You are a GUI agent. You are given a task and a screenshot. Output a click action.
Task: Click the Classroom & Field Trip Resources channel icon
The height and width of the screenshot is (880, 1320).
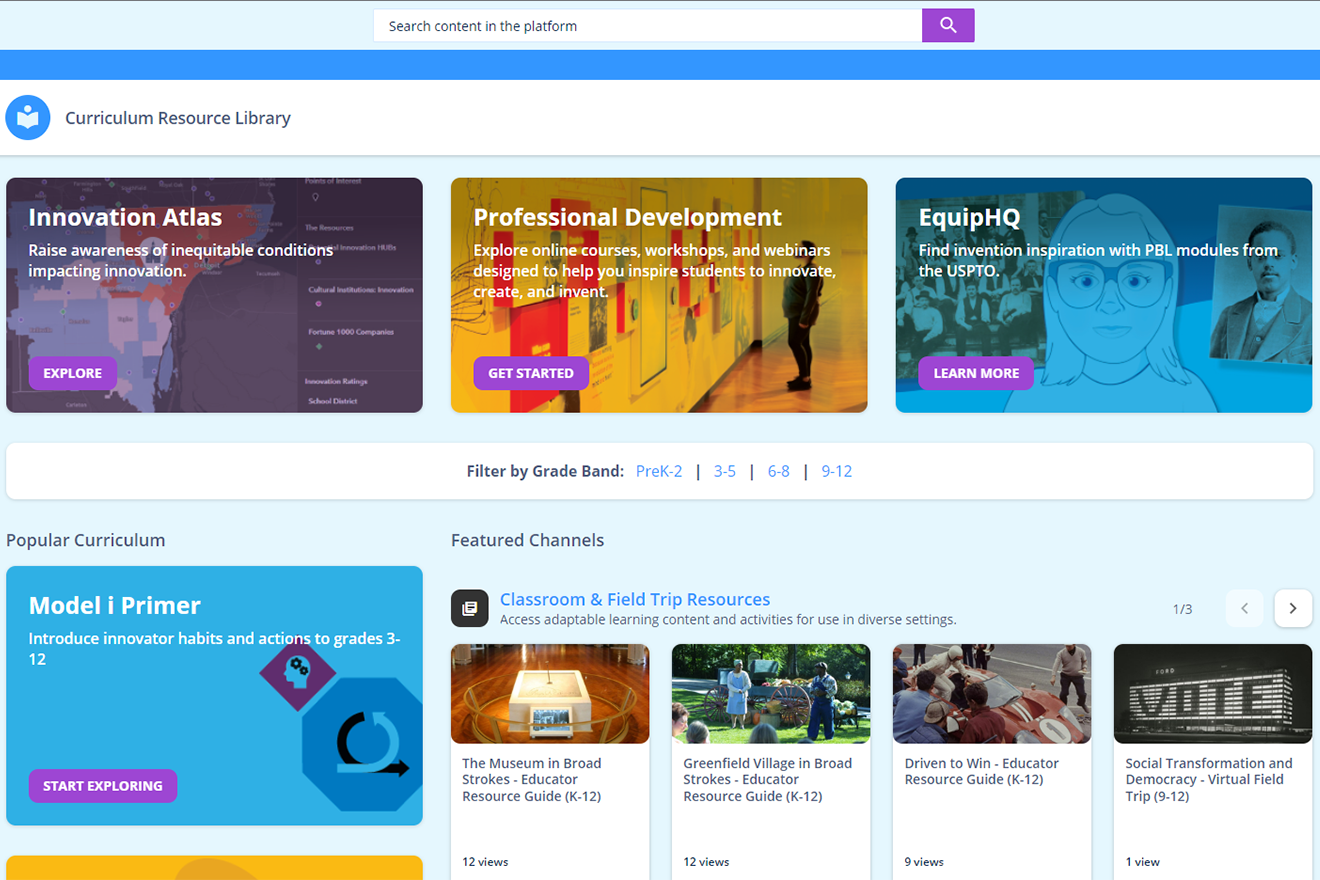pos(470,608)
